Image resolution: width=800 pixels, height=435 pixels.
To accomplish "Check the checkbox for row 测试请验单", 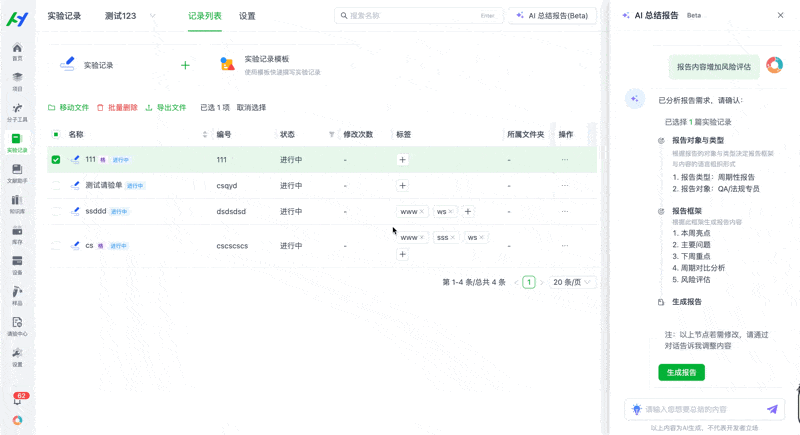I will coord(56,186).
